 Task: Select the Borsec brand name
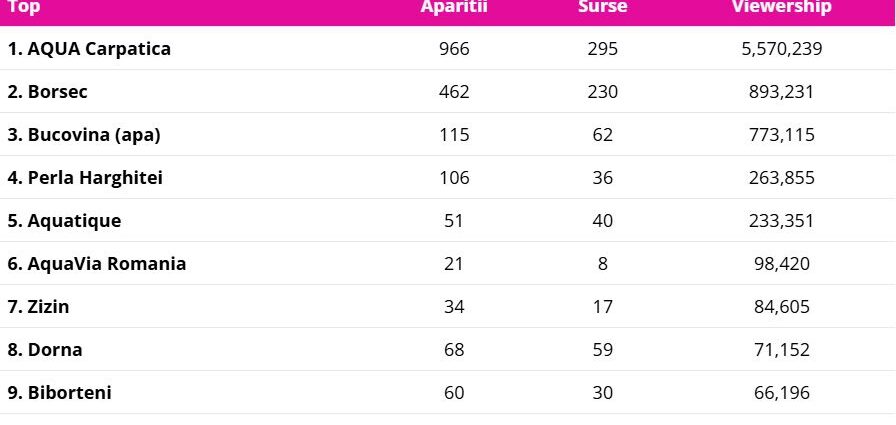coord(48,92)
